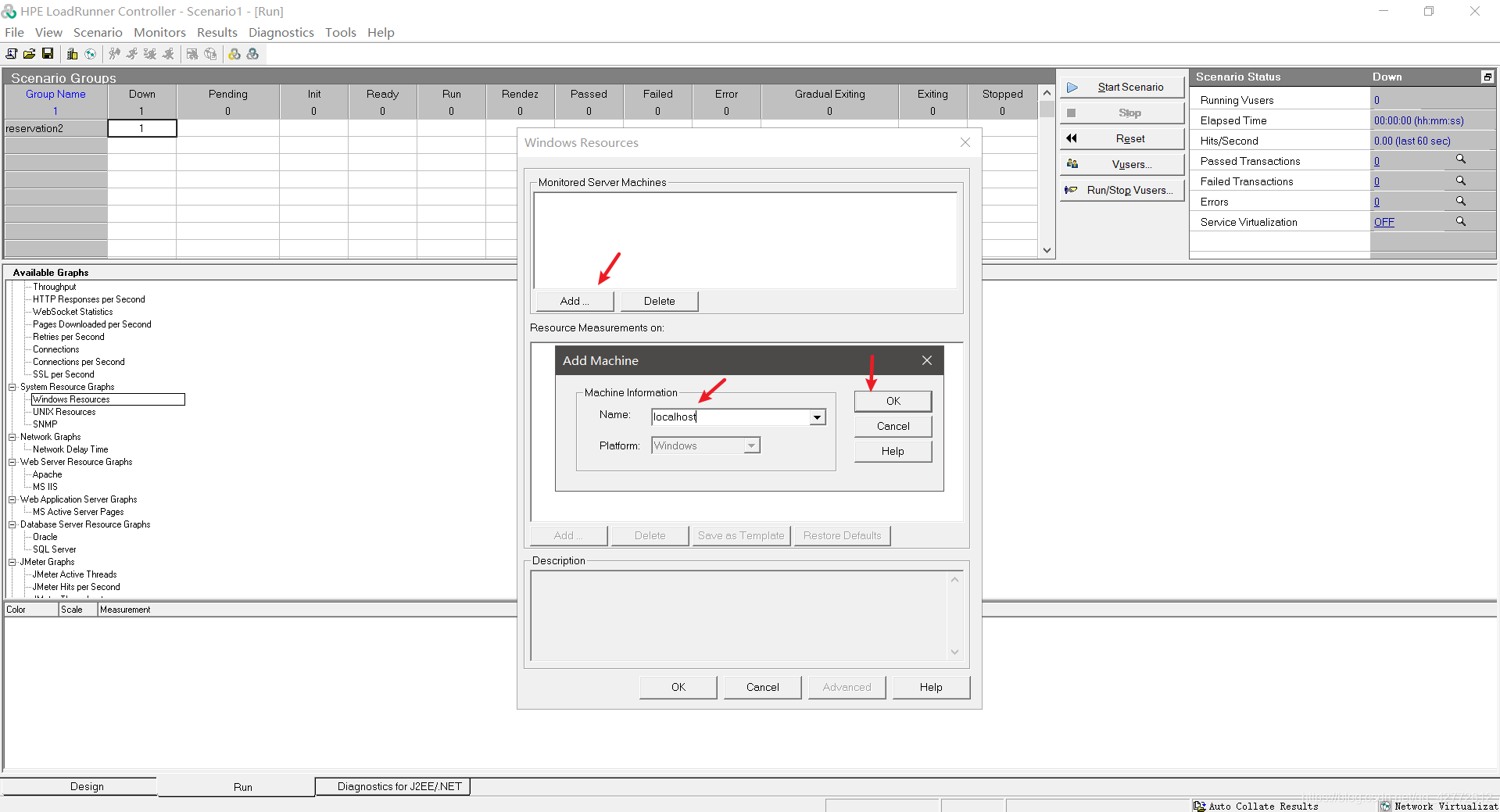The image size is (1500, 812).
Task: Click the Initialize Vusers flag-runner icon
Action: [x=115, y=54]
